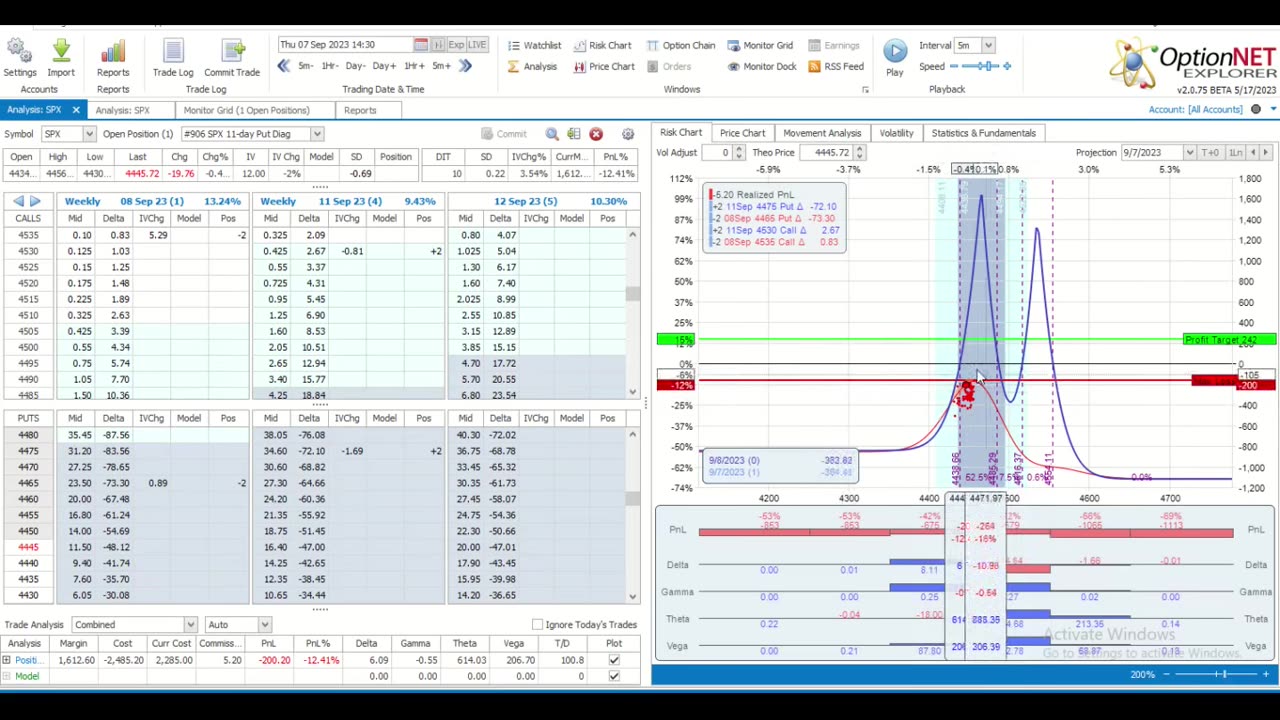Open the Interval 5m dropdown
The image size is (1280, 720).
[987, 45]
